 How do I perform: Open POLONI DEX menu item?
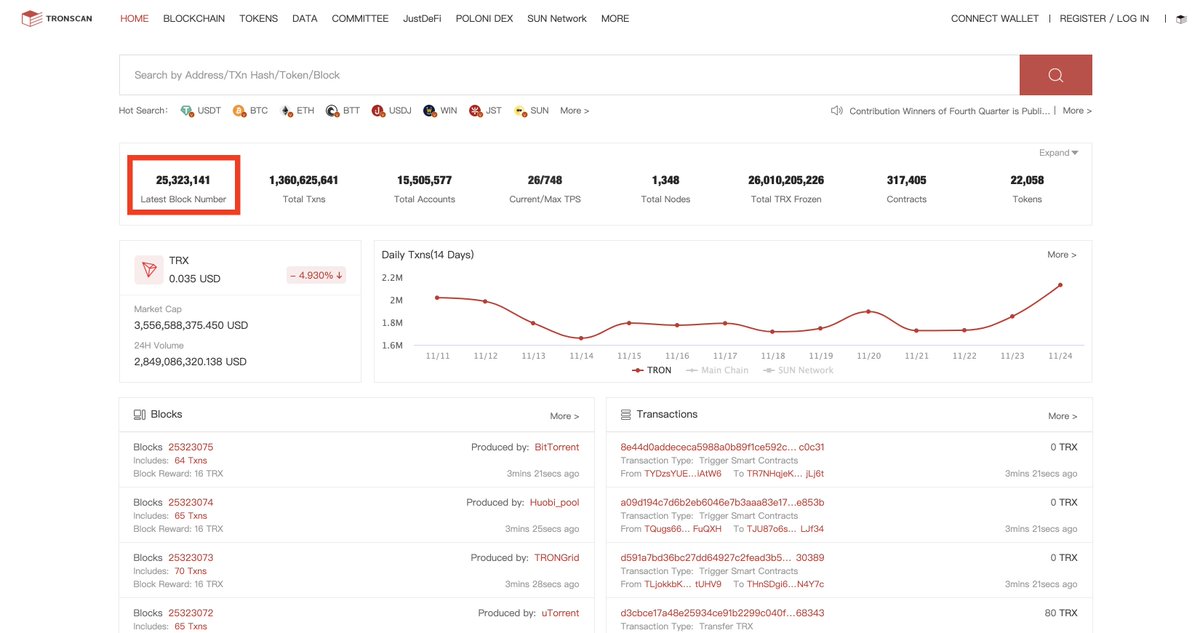coord(484,18)
